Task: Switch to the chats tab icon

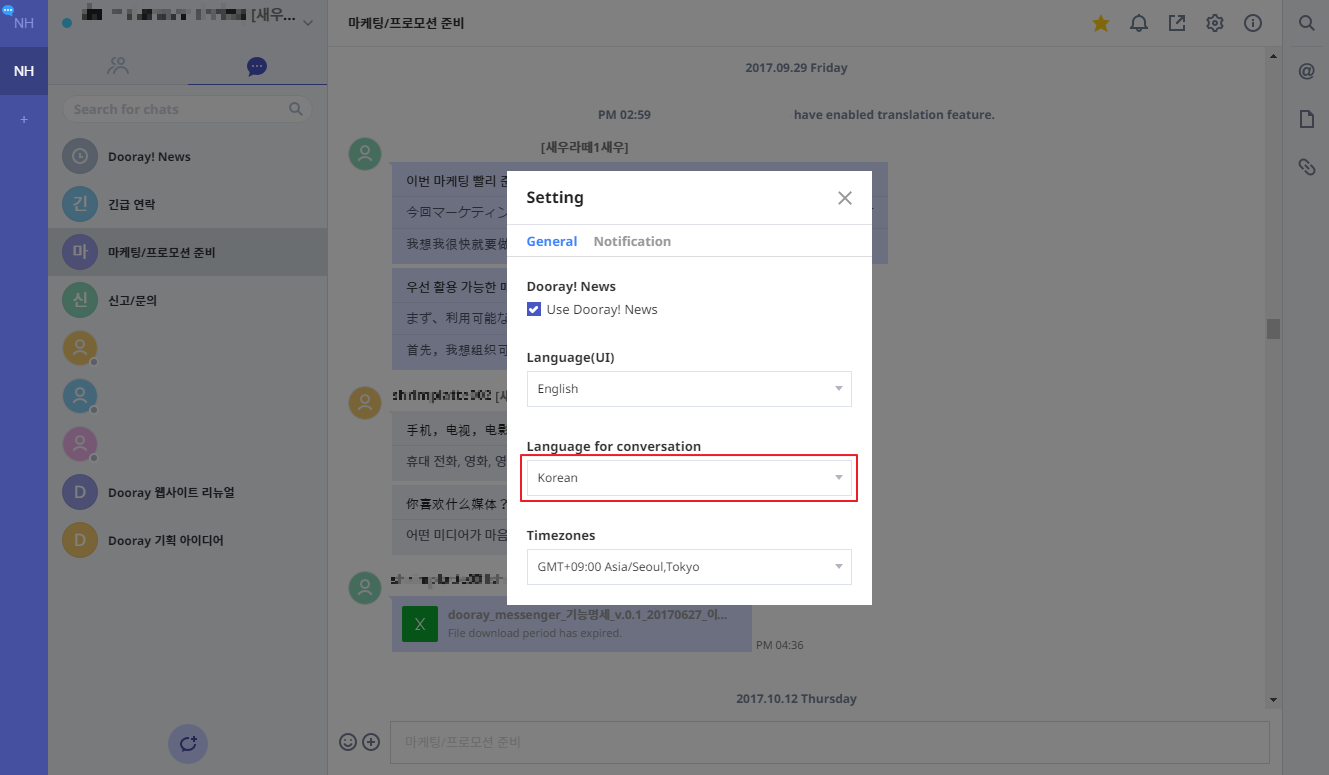Action: point(257,66)
